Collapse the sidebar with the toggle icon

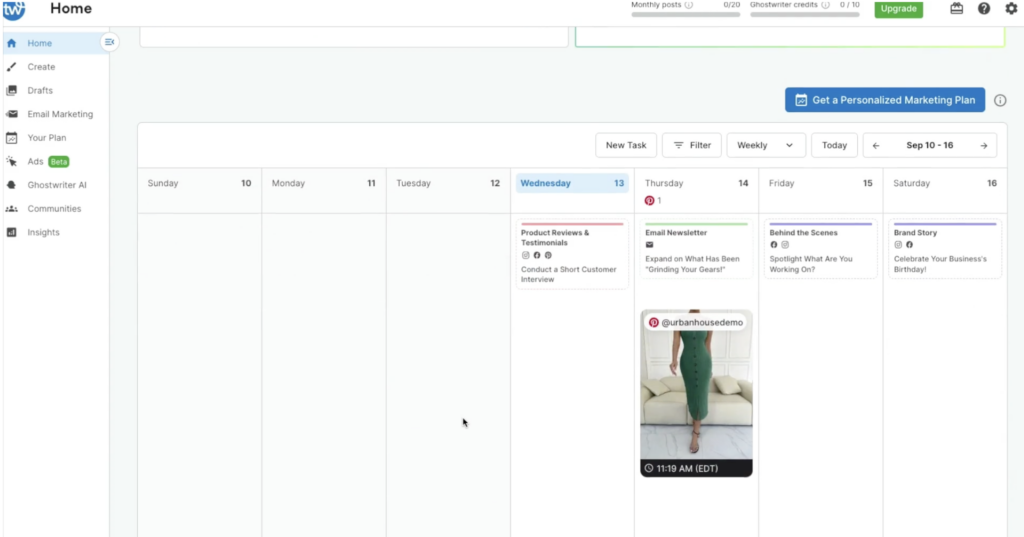pyautogui.click(x=109, y=42)
